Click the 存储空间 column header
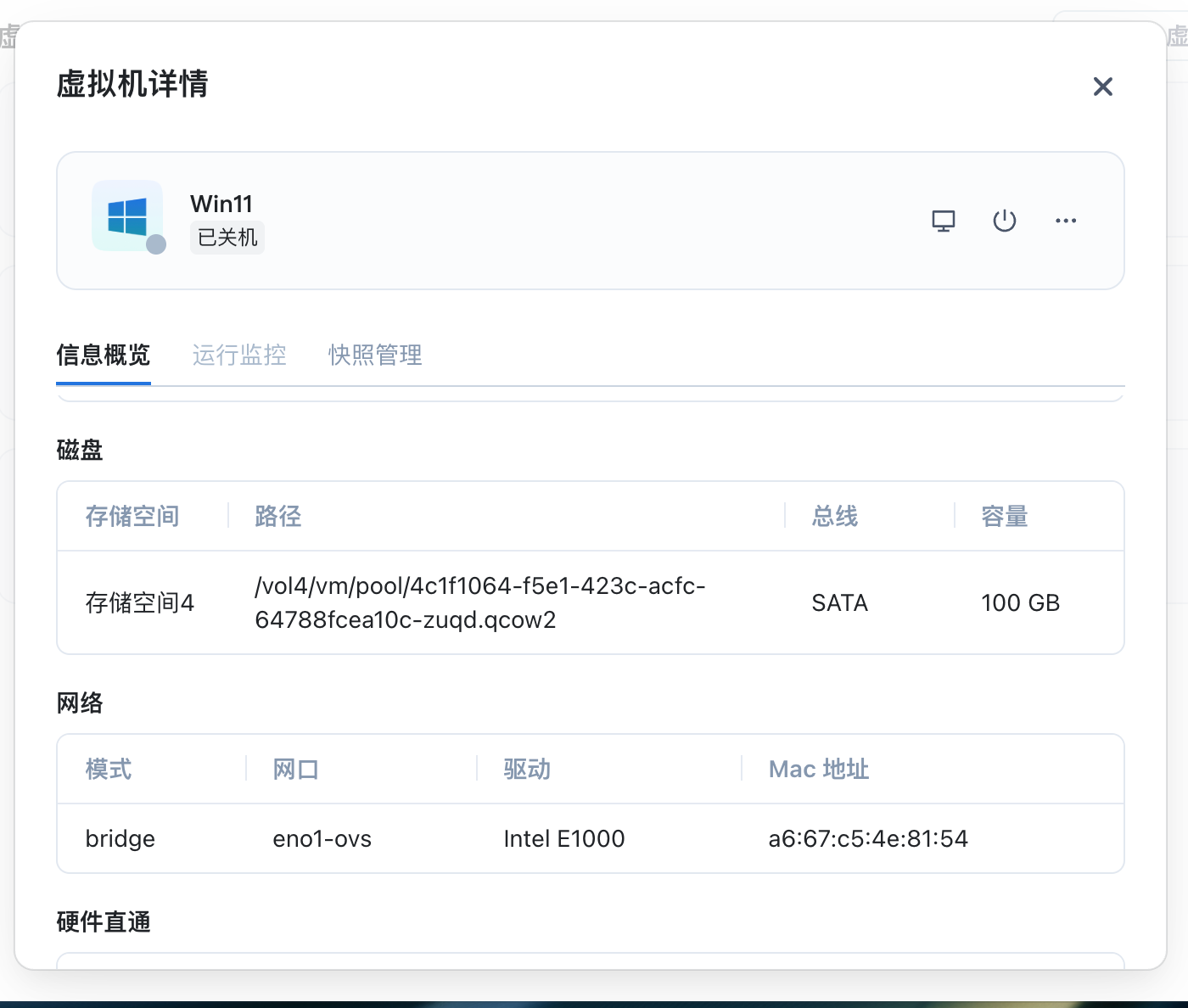The image size is (1188, 1008). coord(132,516)
